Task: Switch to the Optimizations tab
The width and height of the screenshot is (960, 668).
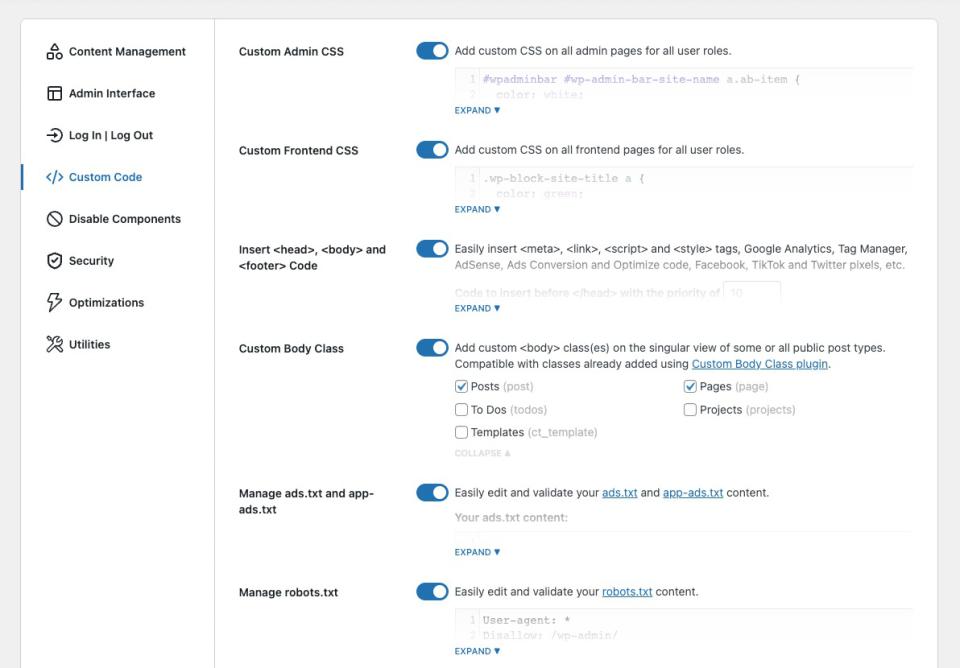Action: pyautogui.click(x=106, y=303)
